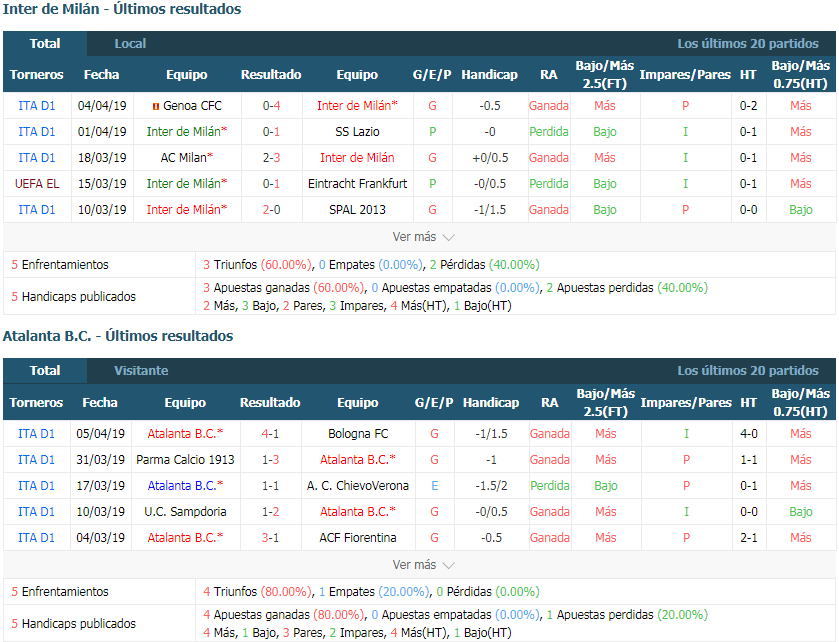Open the 2-3 result of AC Milan match
839x642 pixels.
pyautogui.click(x=271, y=158)
